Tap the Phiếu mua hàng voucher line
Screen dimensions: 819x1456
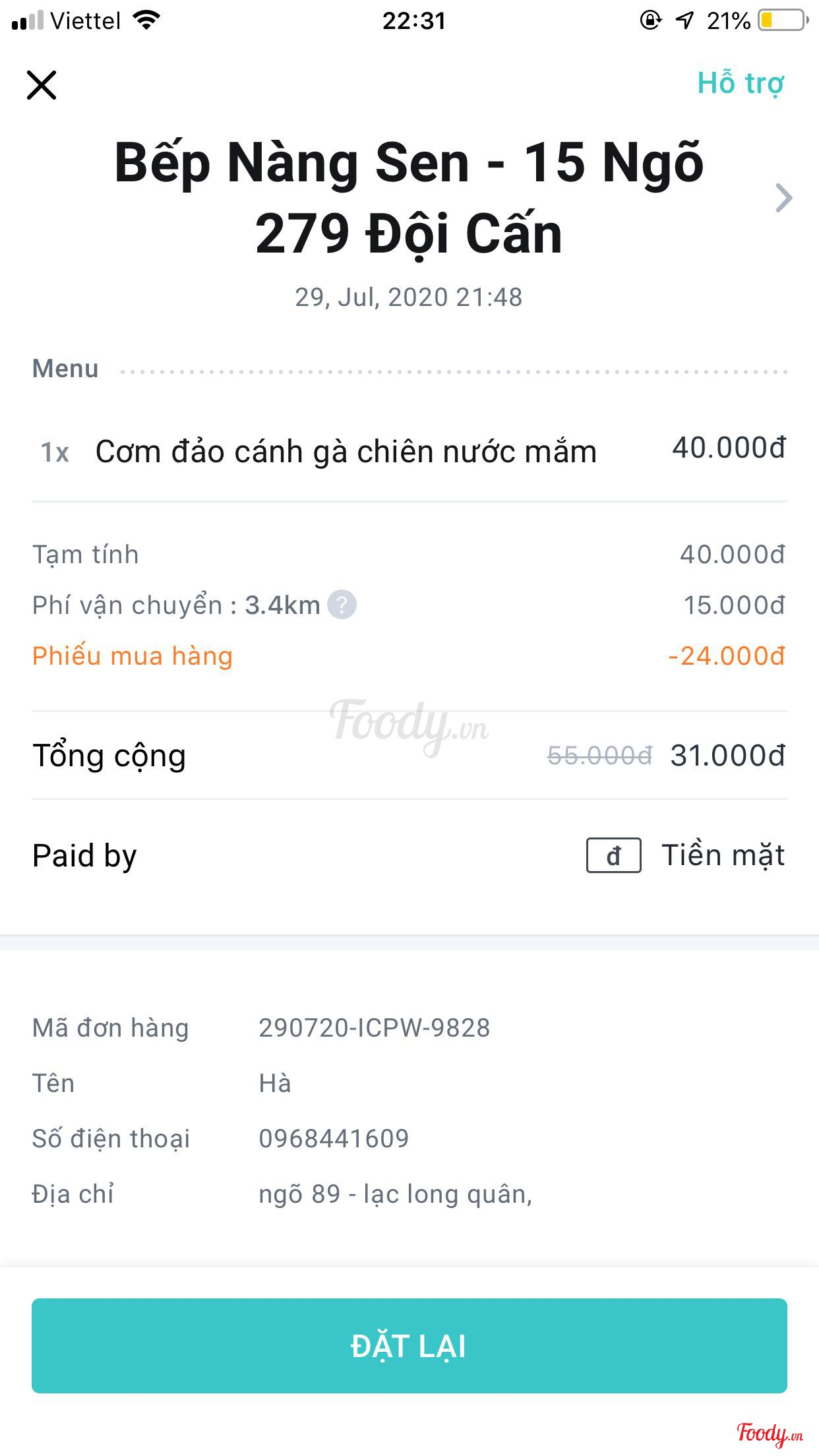(133, 656)
